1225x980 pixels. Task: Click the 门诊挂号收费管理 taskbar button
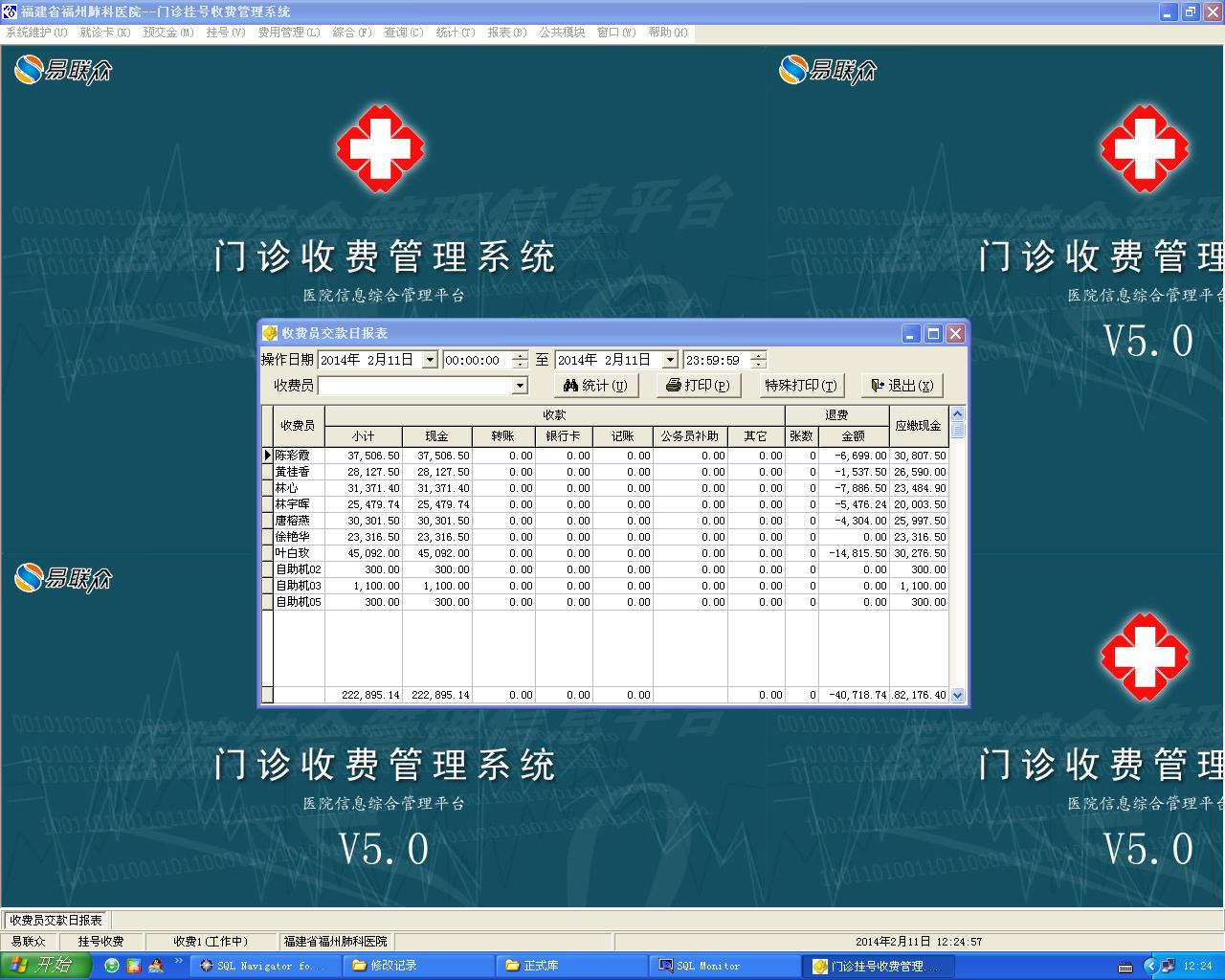(x=878, y=967)
